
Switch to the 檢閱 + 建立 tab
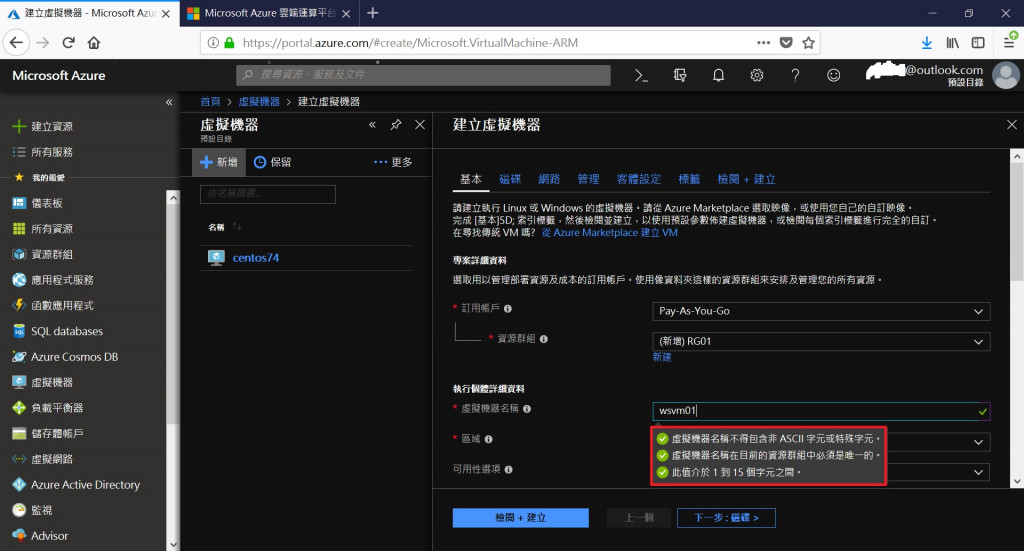point(746,179)
